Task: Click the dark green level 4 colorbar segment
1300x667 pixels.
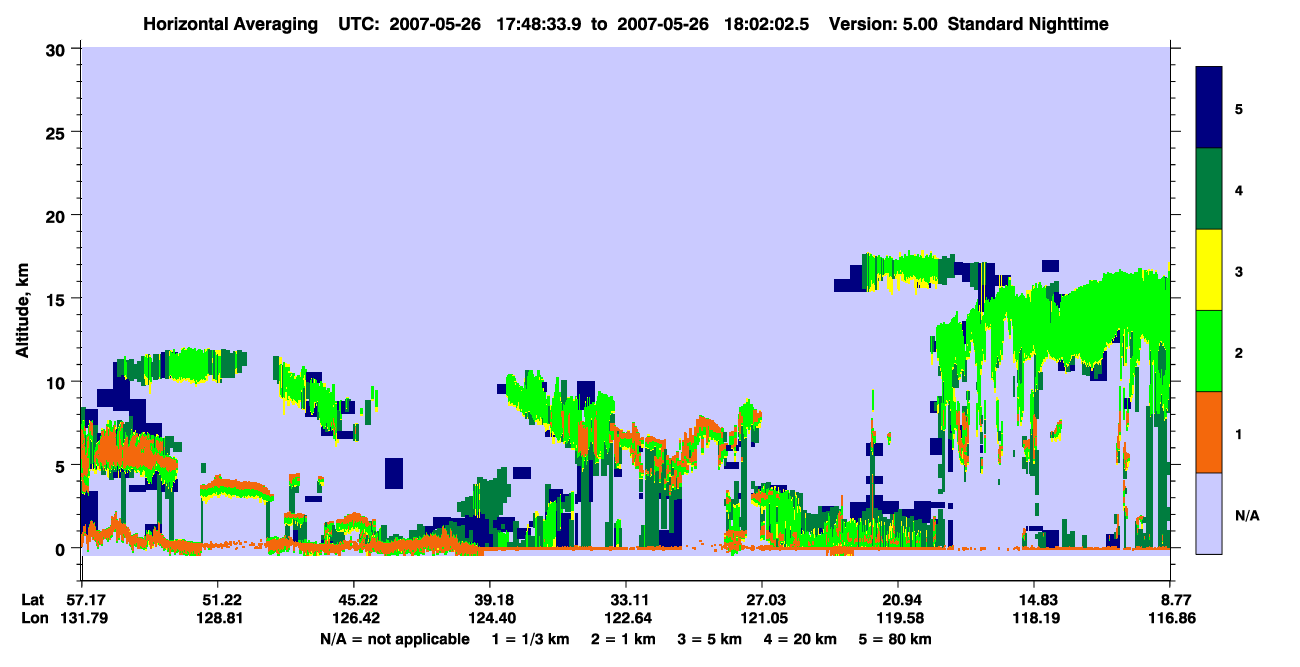Action: pyautogui.click(x=1209, y=189)
